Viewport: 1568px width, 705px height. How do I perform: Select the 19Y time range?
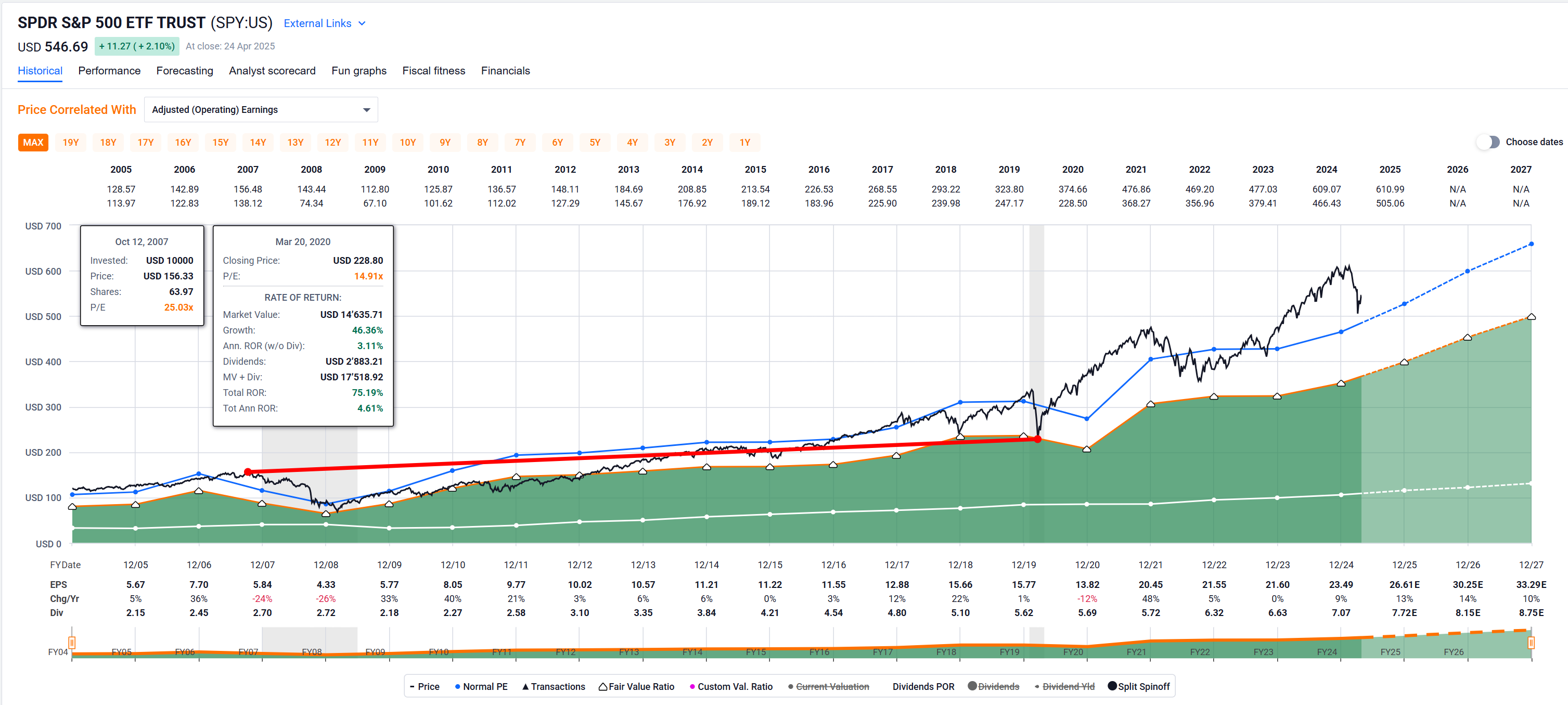[71, 143]
